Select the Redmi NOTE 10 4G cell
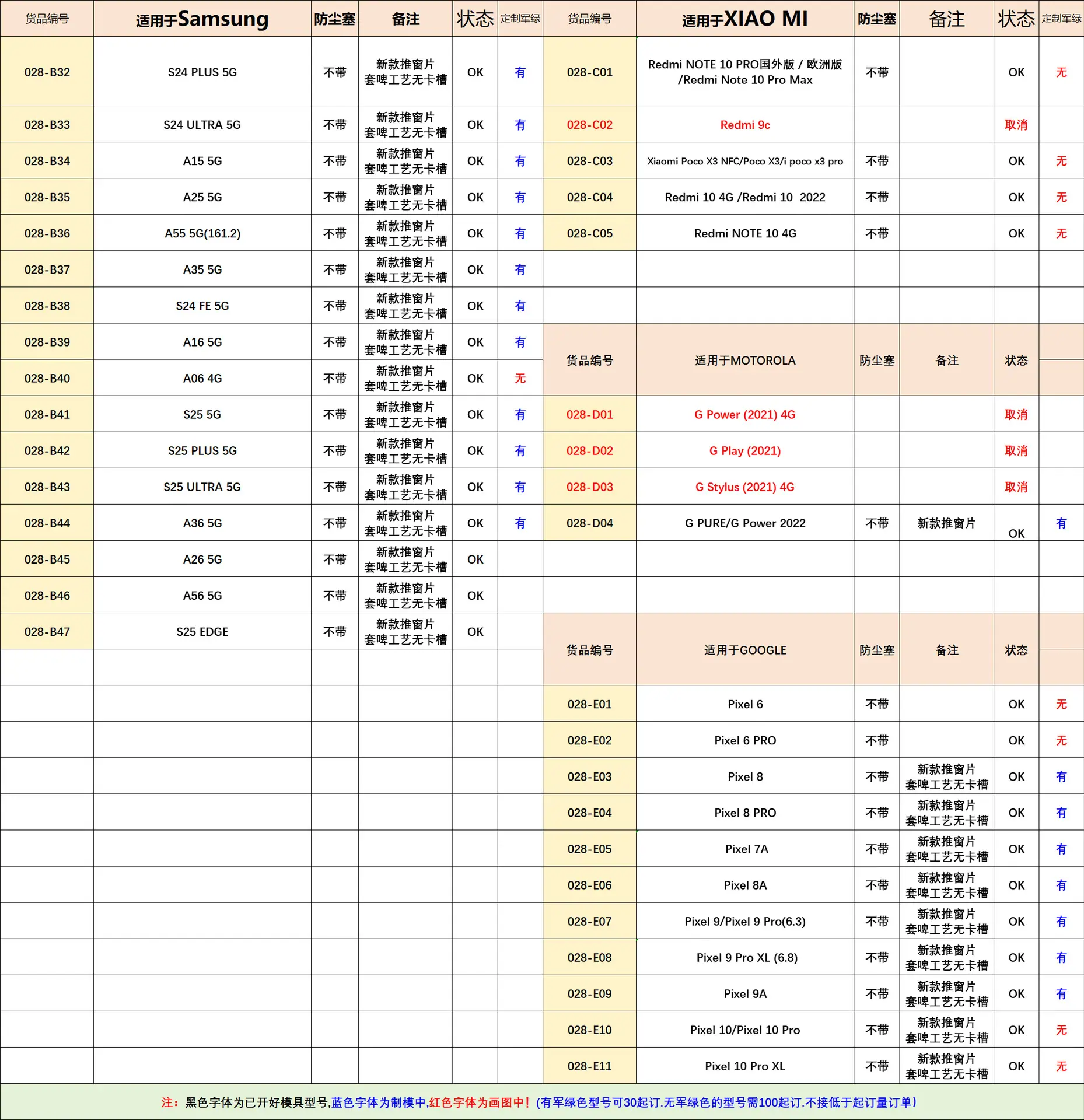Screen dimensions: 1084x1120 pyautogui.click(x=745, y=233)
